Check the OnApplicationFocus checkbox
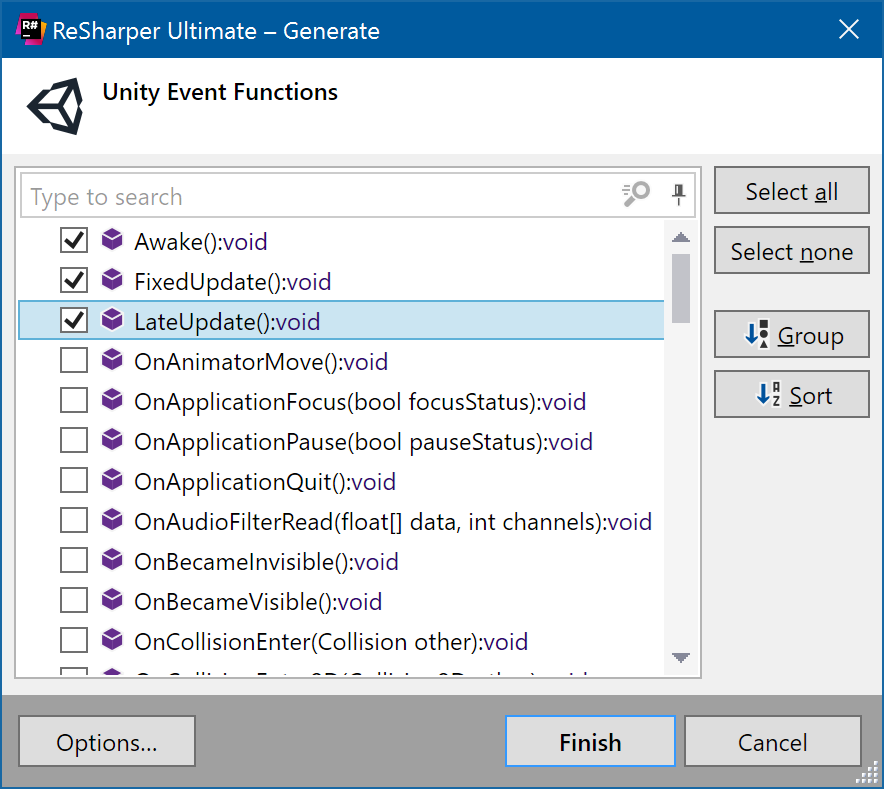This screenshot has height=789, width=884. pyautogui.click(x=74, y=400)
